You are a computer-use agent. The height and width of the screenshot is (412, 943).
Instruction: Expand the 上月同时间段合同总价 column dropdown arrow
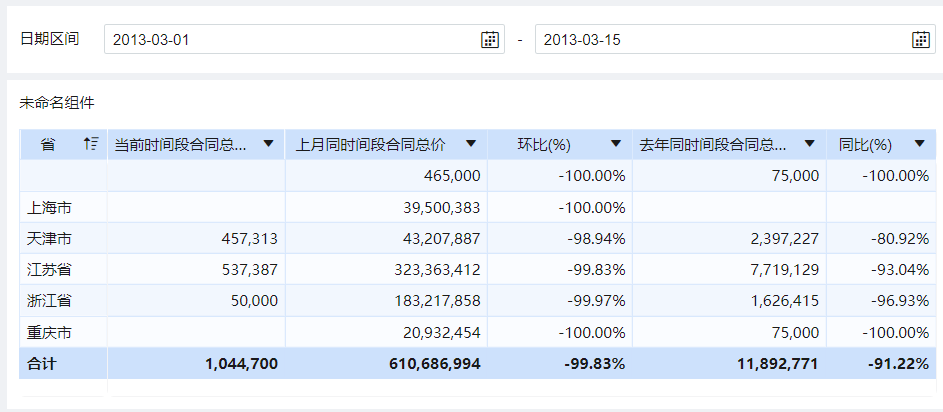[x=471, y=144]
